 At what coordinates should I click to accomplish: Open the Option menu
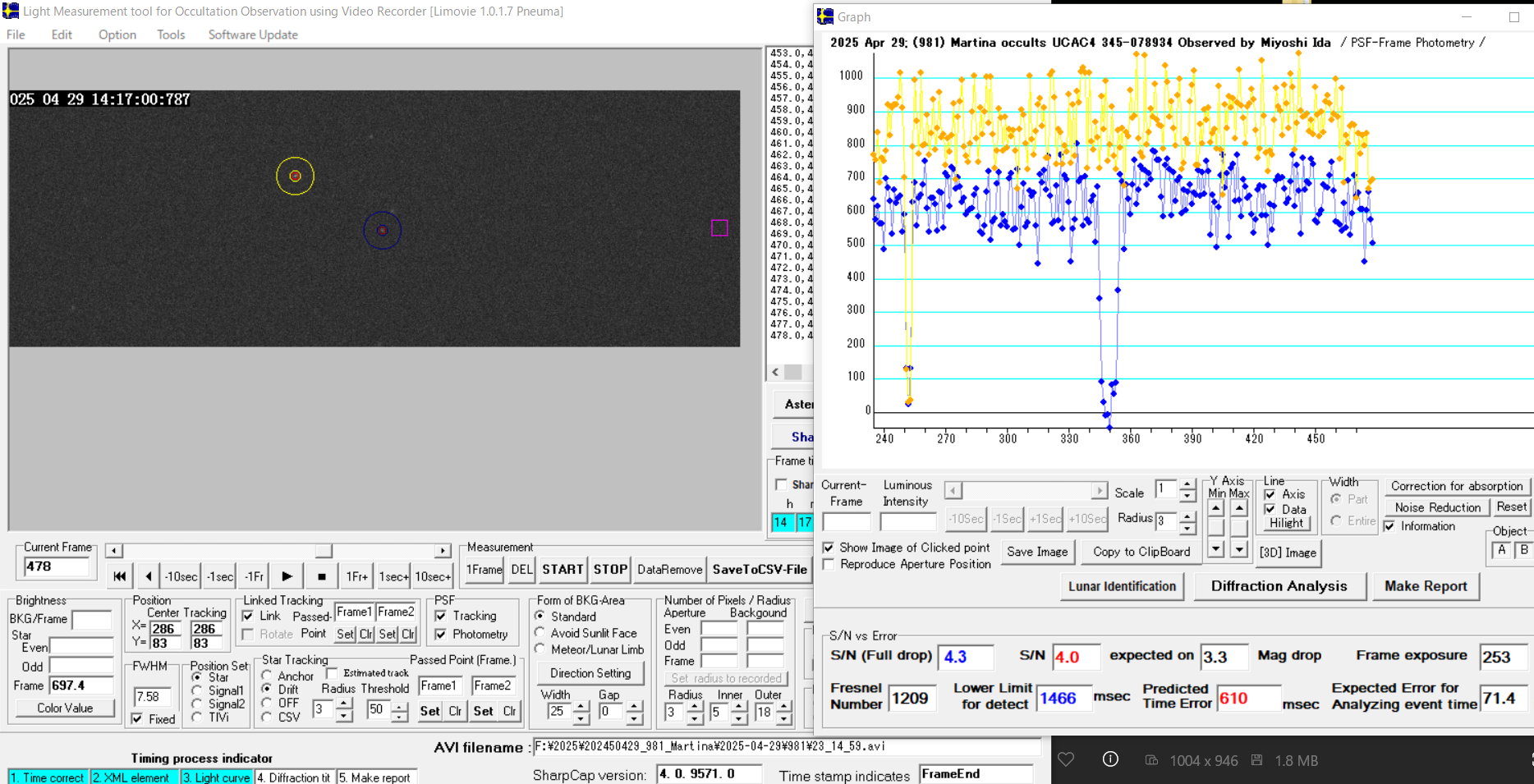pos(117,34)
